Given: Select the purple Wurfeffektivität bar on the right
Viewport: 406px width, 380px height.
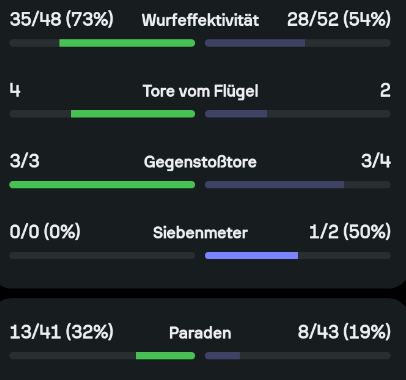Looking at the screenshot, I should pyautogui.click(x=255, y=43).
